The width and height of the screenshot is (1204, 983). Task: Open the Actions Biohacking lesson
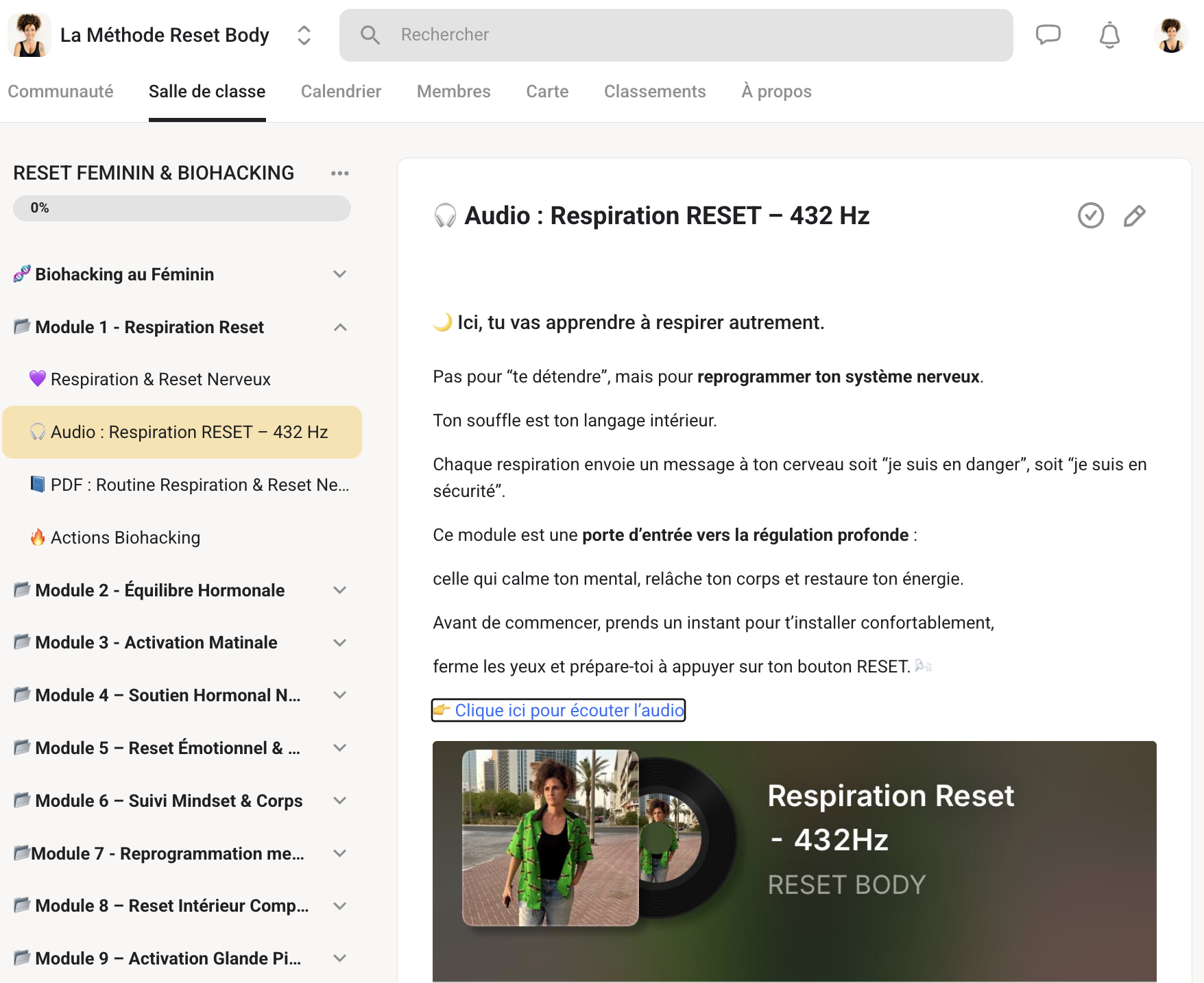[x=182, y=537]
